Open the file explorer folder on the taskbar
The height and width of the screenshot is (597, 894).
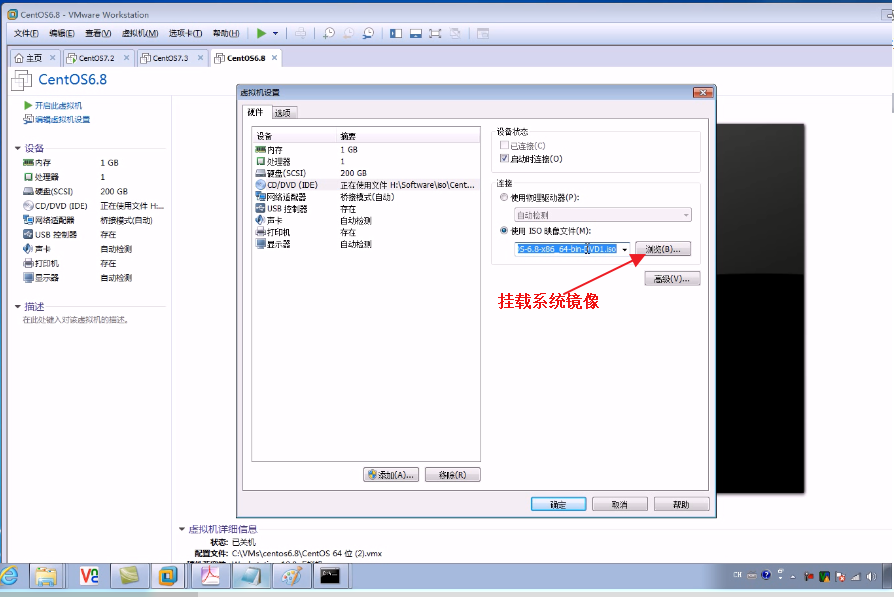click(x=46, y=576)
